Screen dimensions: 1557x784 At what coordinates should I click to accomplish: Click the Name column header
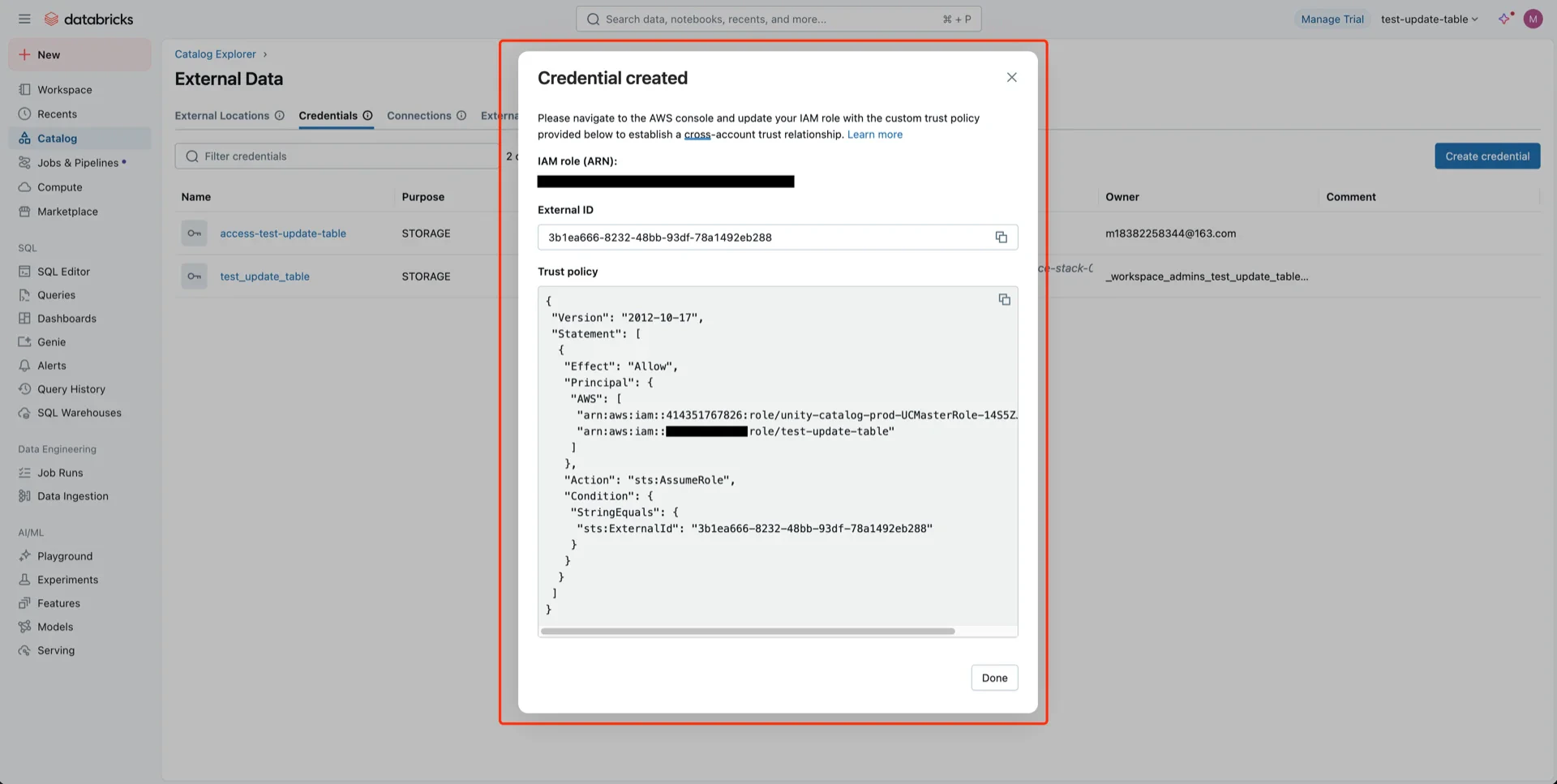196,197
